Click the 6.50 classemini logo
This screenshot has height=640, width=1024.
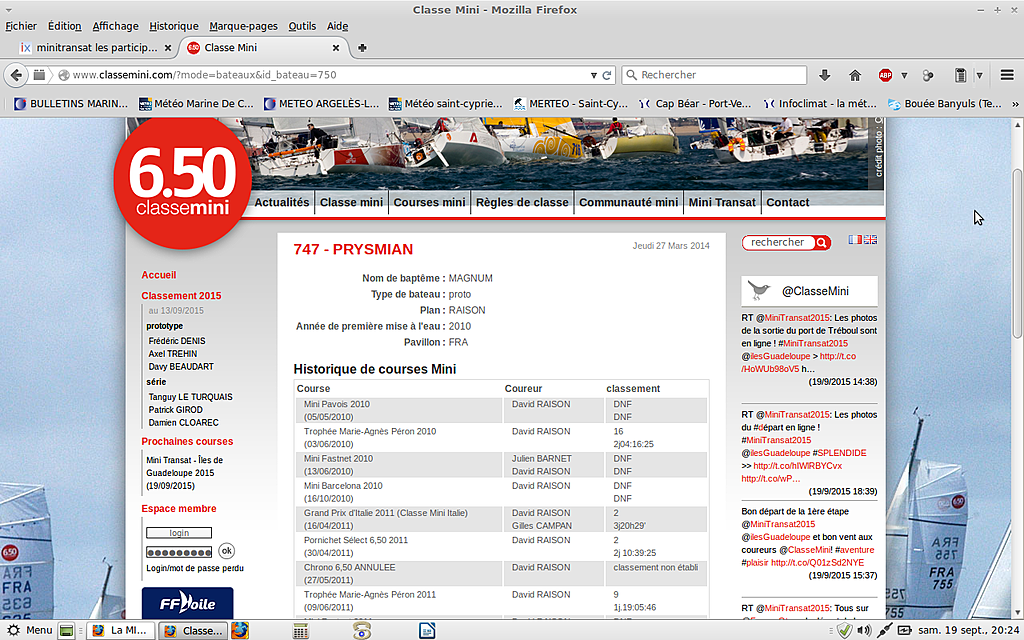pos(182,181)
